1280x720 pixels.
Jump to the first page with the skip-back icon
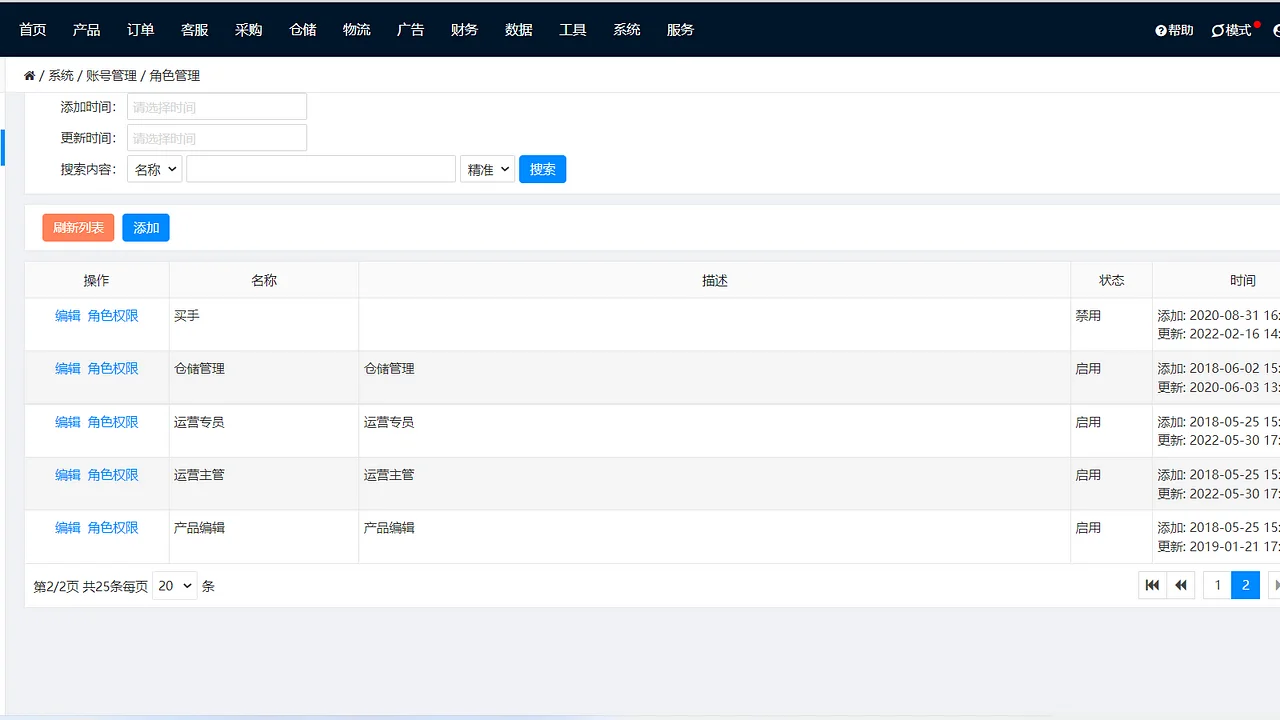1152,585
